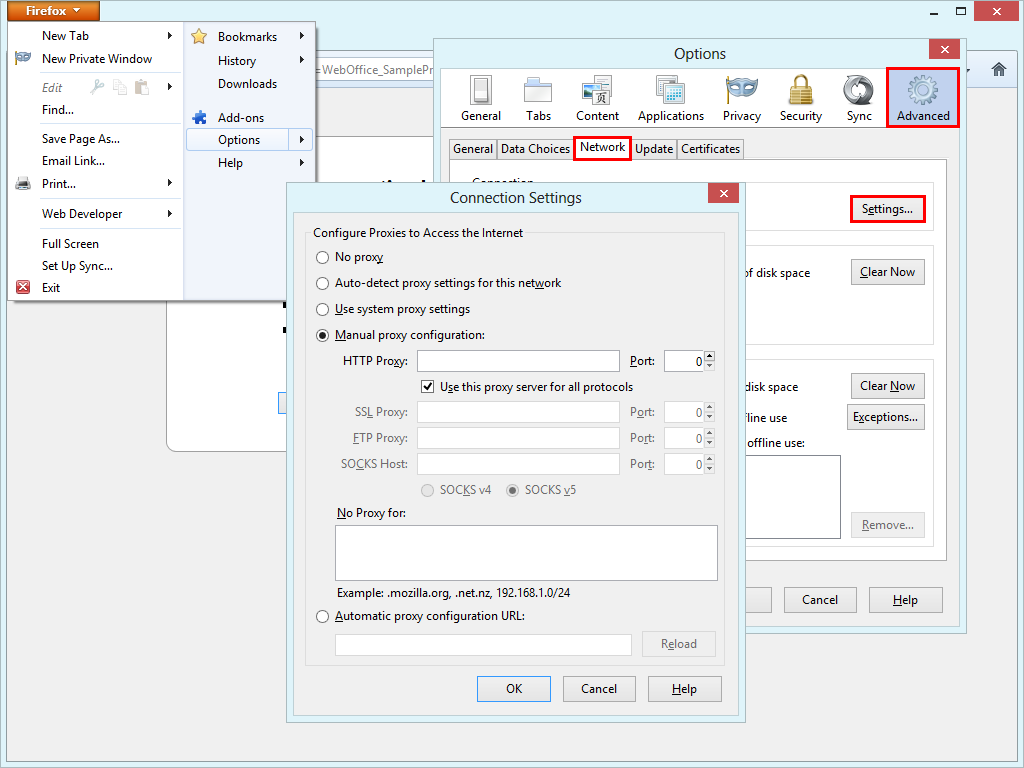Screen dimensions: 1024x768
Task: Open the General panel in Options
Action: [481, 97]
